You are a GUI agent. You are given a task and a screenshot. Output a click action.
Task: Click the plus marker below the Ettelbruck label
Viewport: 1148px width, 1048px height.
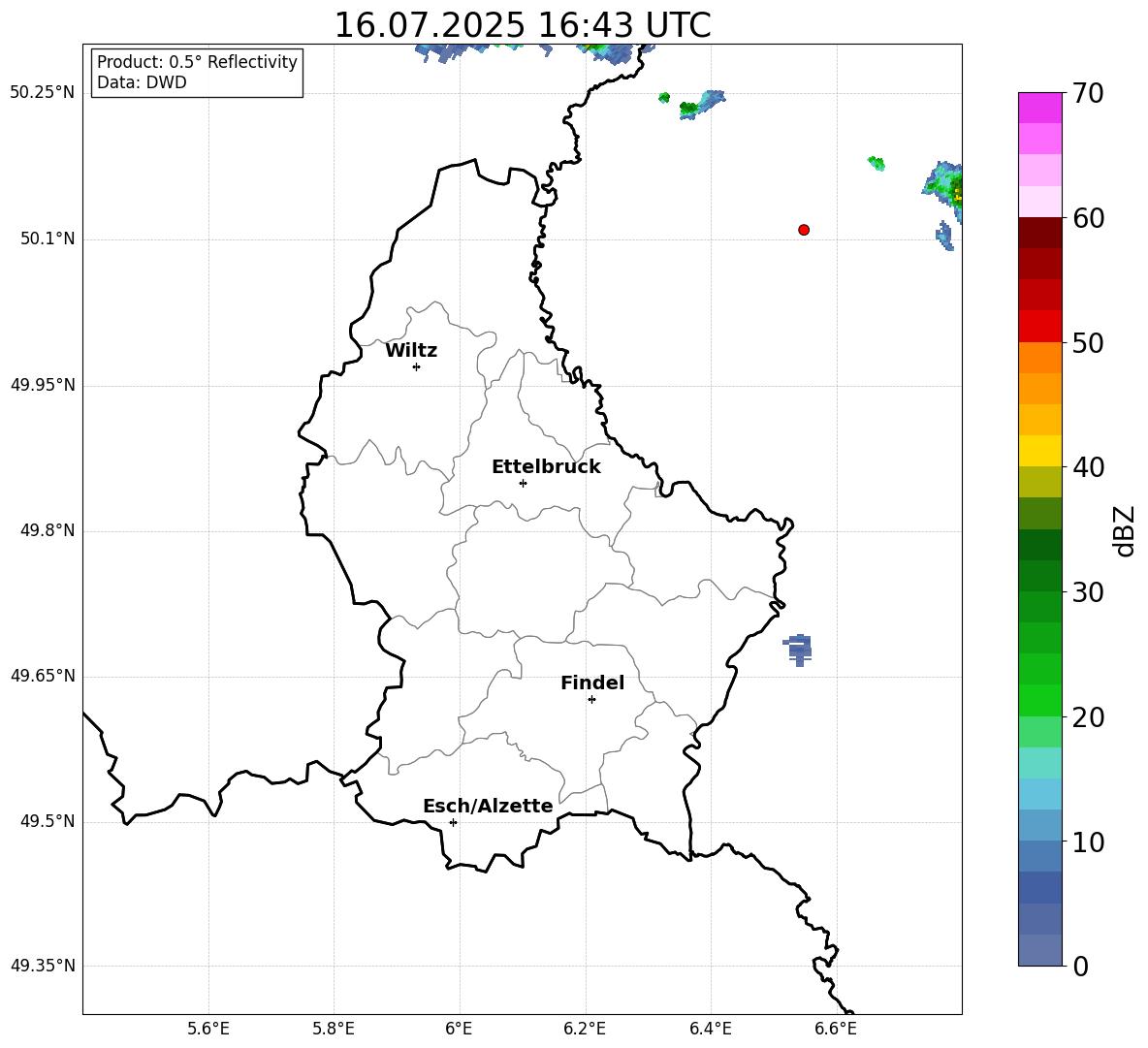pyautogui.click(x=523, y=483)
